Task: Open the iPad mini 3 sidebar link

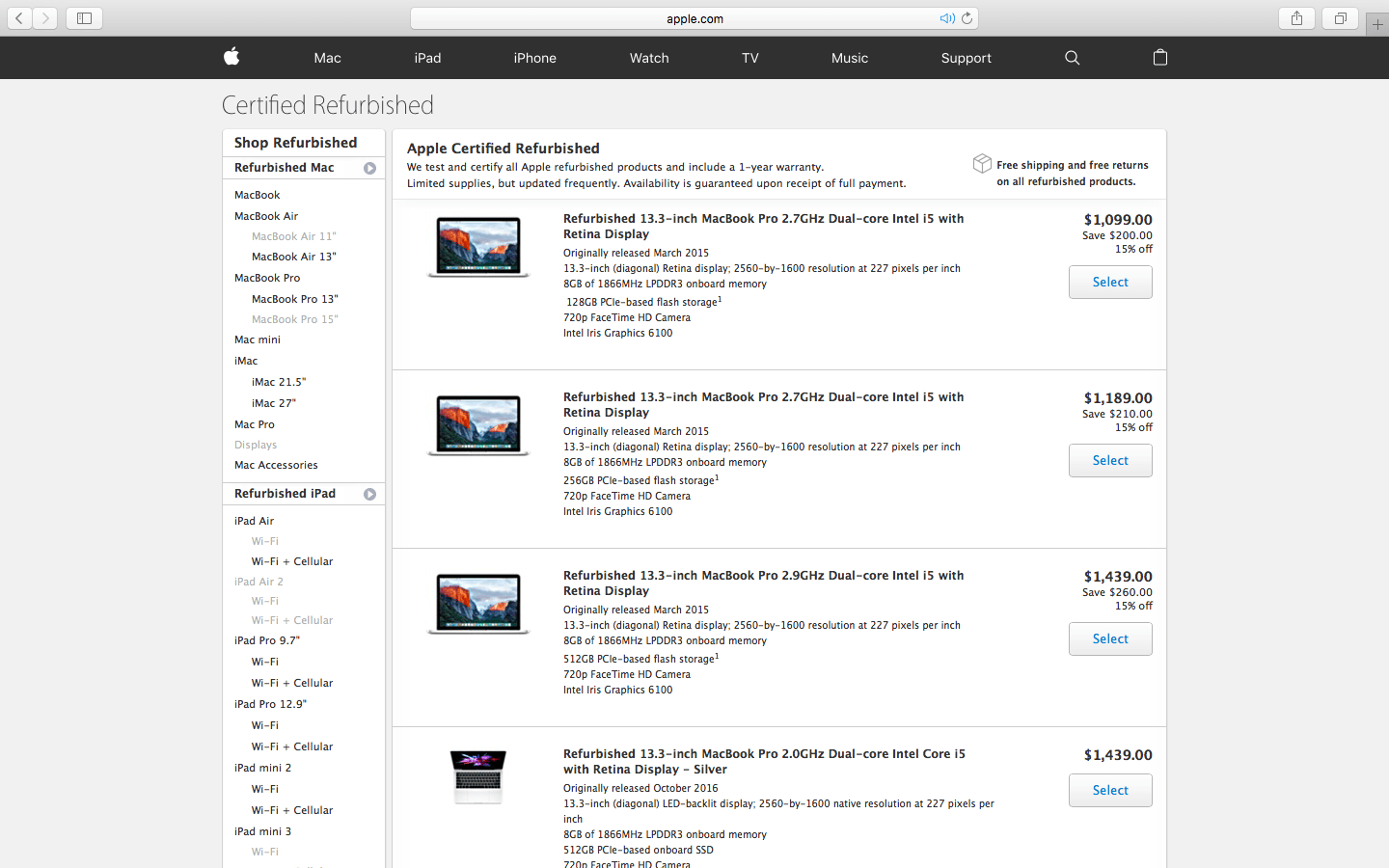Action: [x=262, y=831]
